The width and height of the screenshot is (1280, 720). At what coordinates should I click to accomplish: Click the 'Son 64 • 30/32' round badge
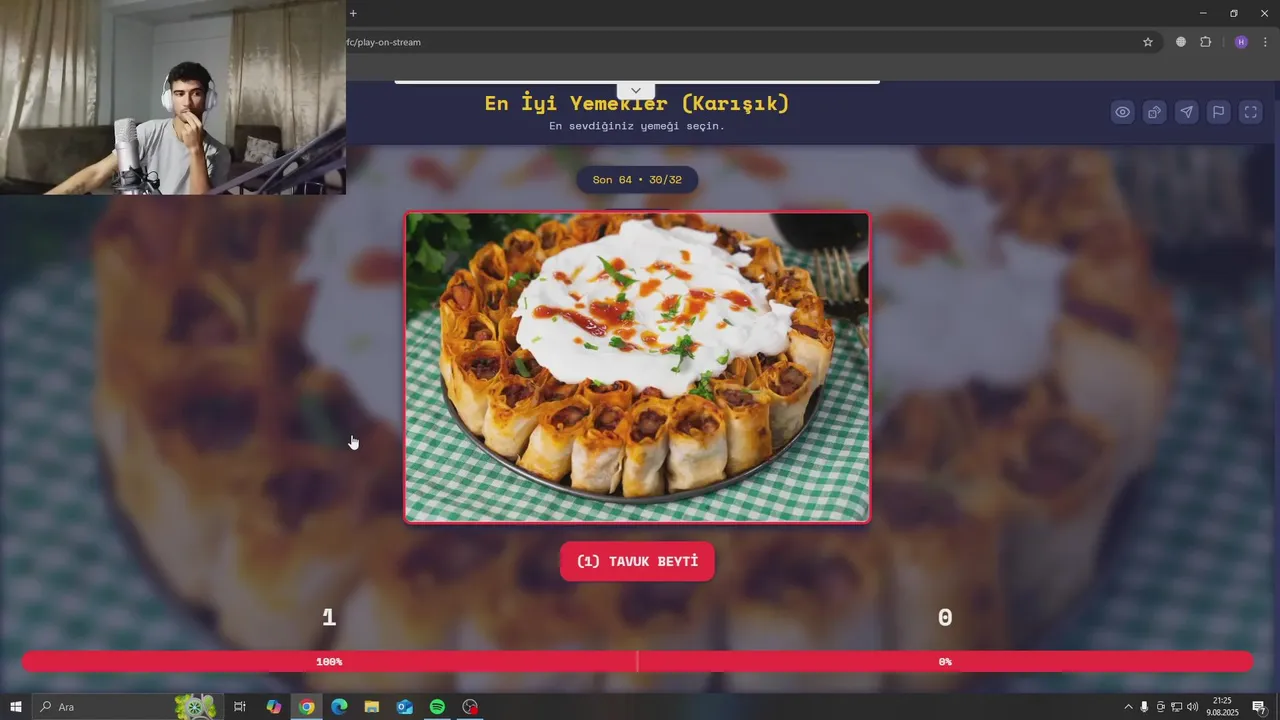click(x=637, y=180)
